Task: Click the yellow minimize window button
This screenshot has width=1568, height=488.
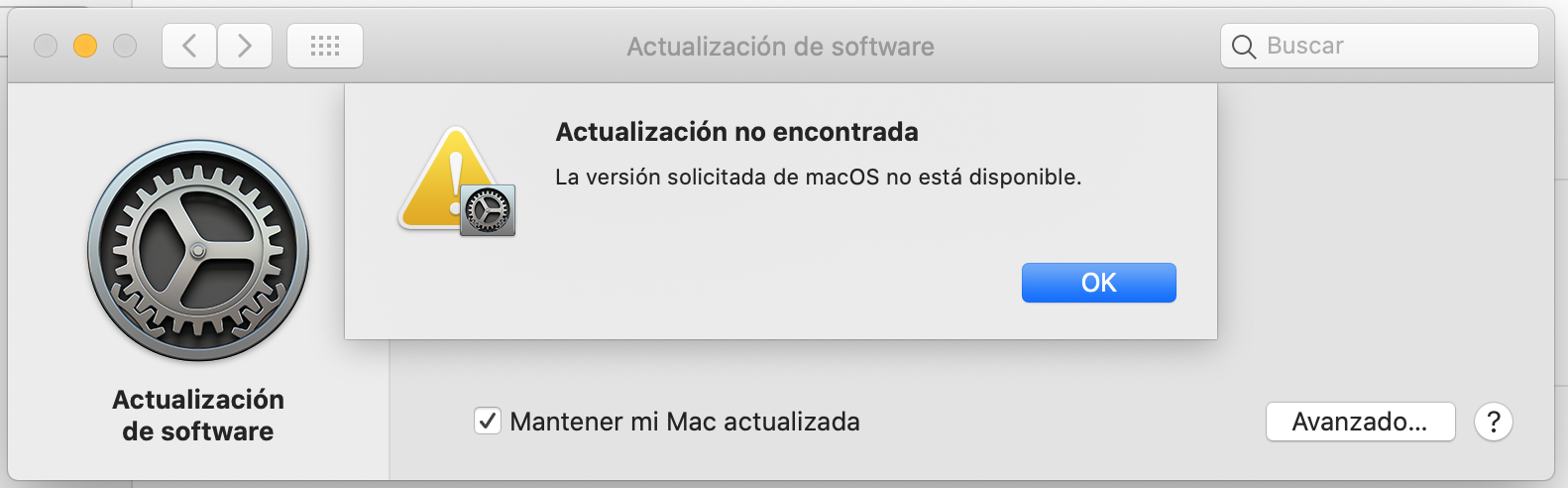Action: pos(85,46)
